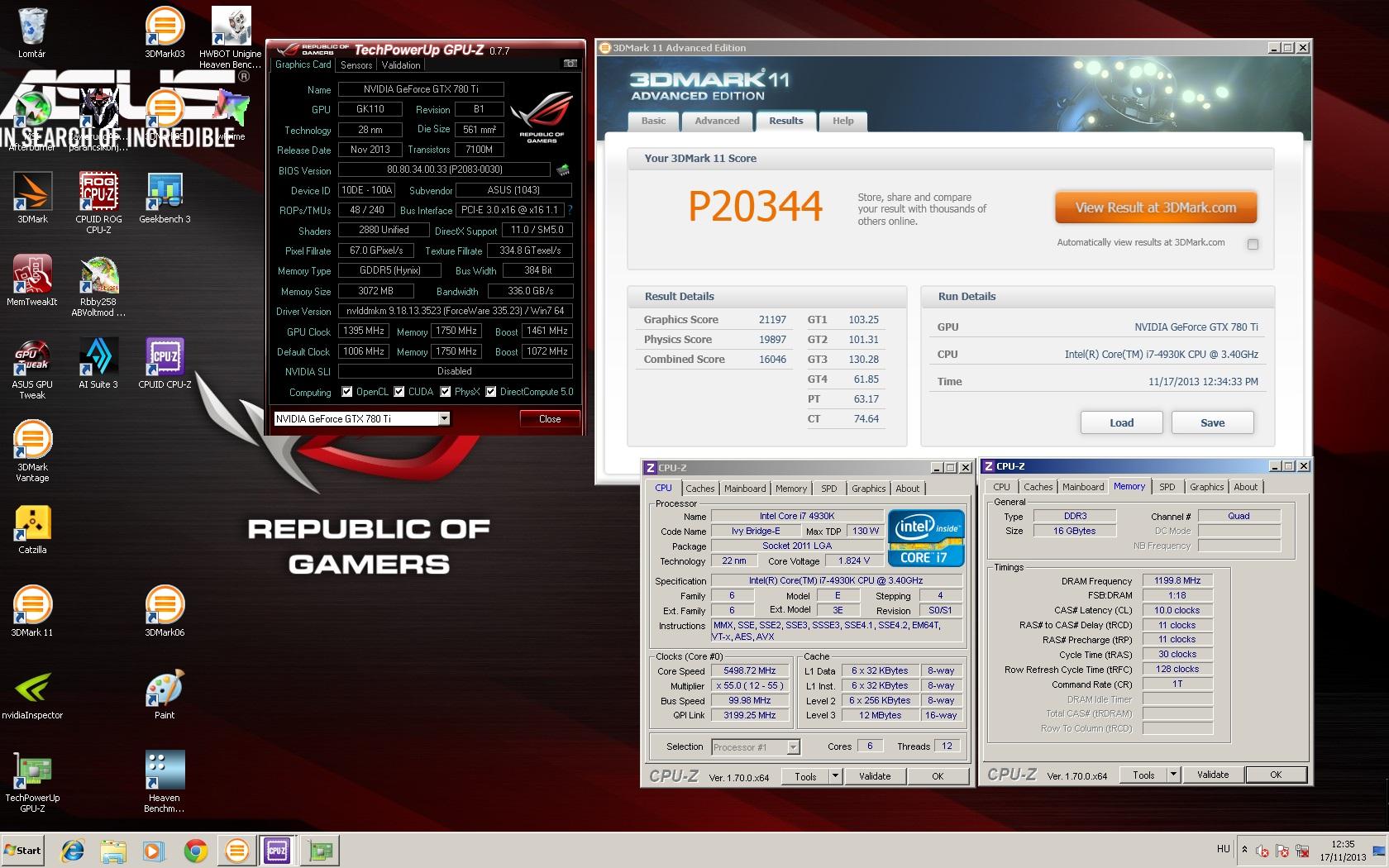Switch to SPD tab in right CPU-Z window
1389x868 pixels.
pyautogui.click(x=1167, y=487)
